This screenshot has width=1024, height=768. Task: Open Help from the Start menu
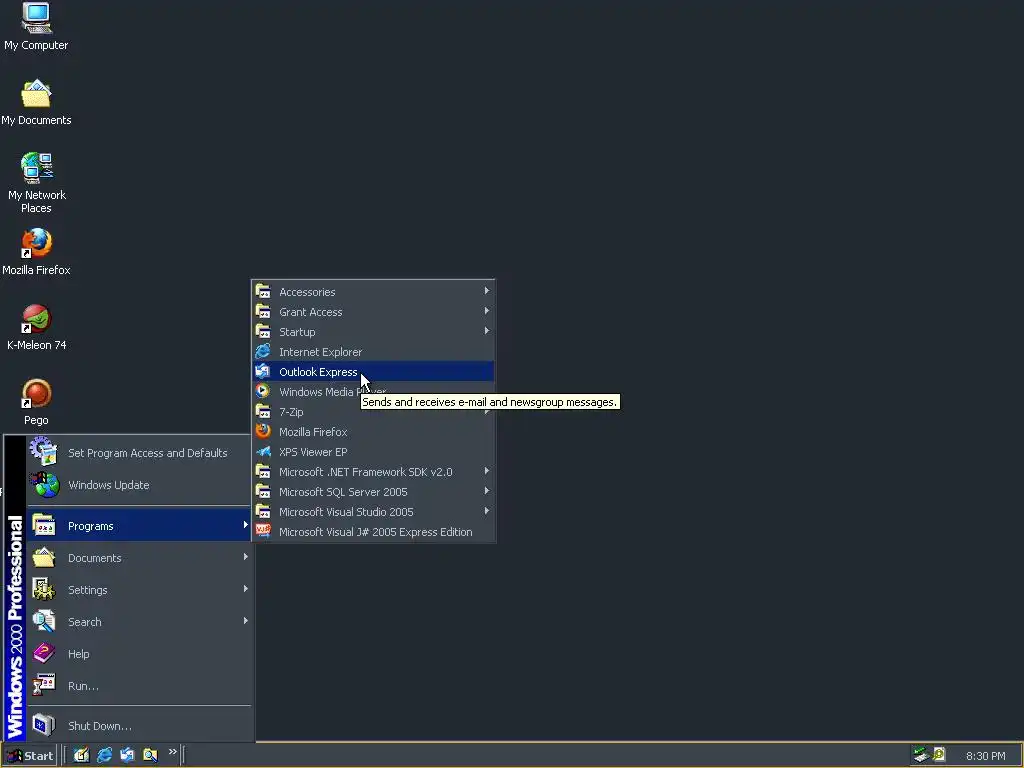click(138, 654)
